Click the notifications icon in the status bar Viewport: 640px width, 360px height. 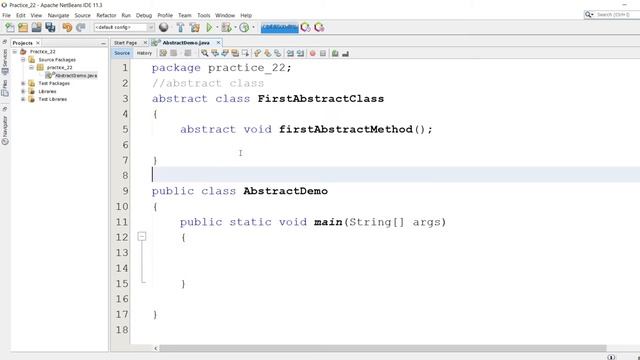[x=611, y=357]
